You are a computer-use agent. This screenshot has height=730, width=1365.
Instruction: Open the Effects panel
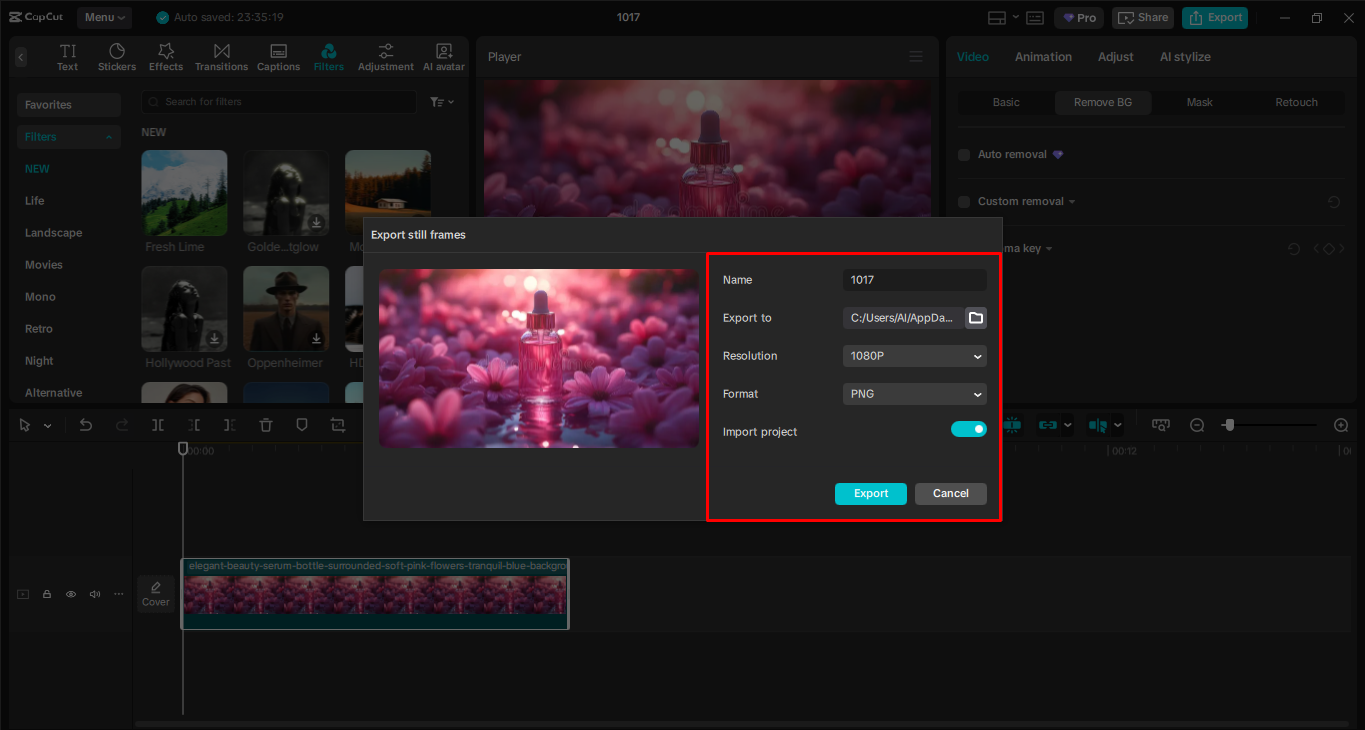[x=166, y=57]
